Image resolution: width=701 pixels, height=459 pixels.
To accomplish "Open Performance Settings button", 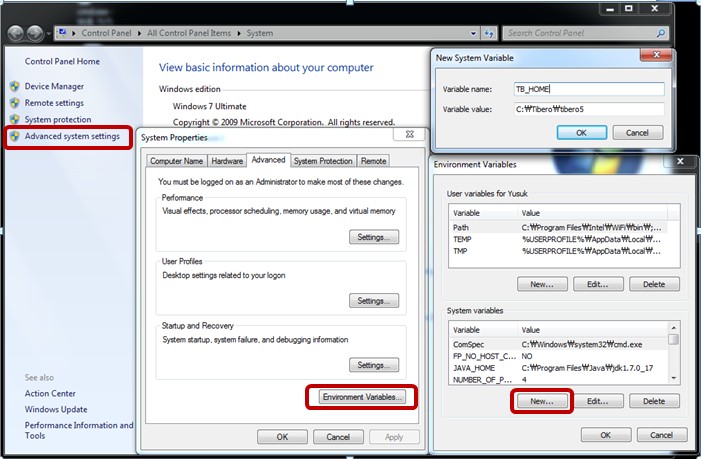I will pos(373,237).
